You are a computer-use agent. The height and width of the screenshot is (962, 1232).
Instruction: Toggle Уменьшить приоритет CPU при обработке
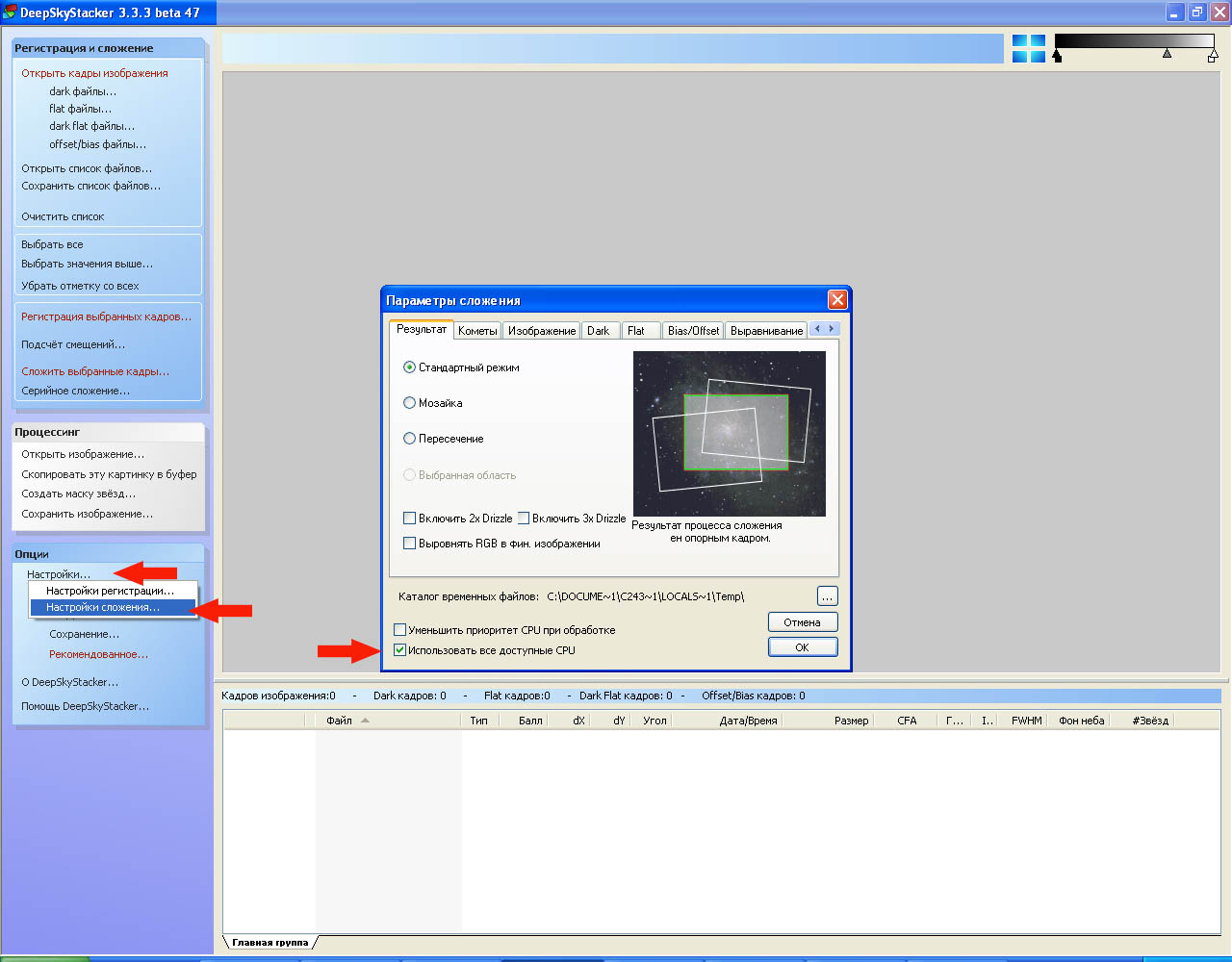(x=400, y=630)
